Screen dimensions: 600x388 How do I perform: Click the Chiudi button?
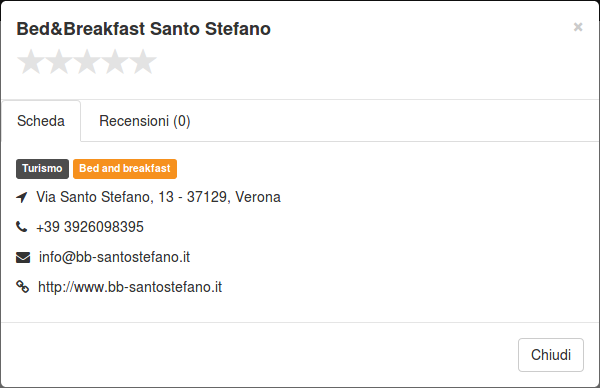coord(551,355)
